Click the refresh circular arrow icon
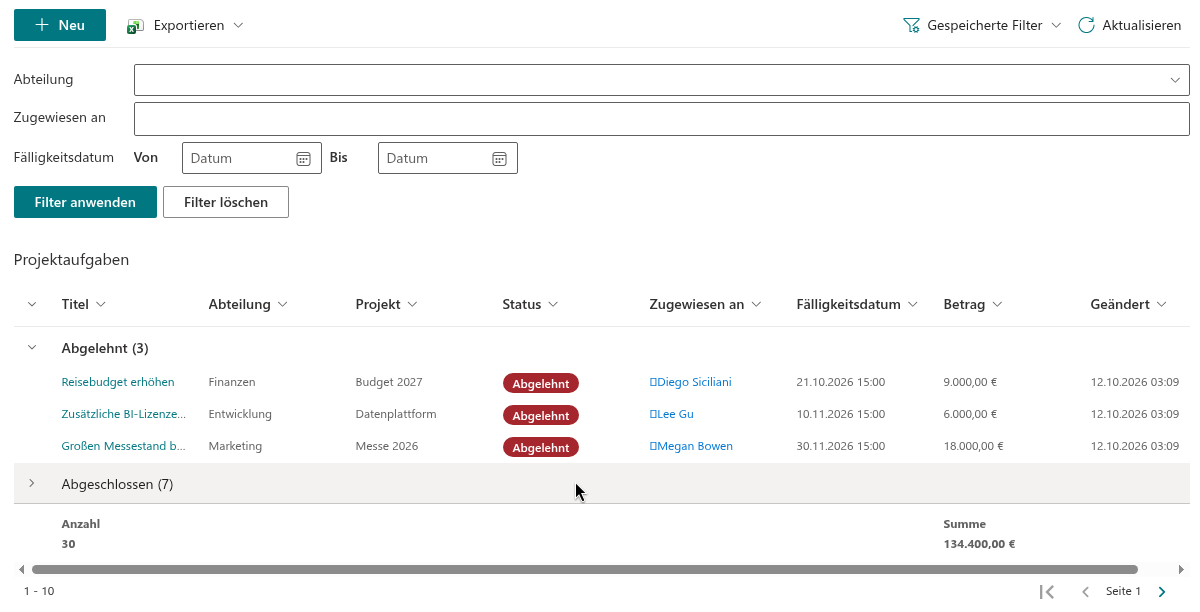The height and width of the screenshot is (612, 1200). click(x=1086, y=25)
